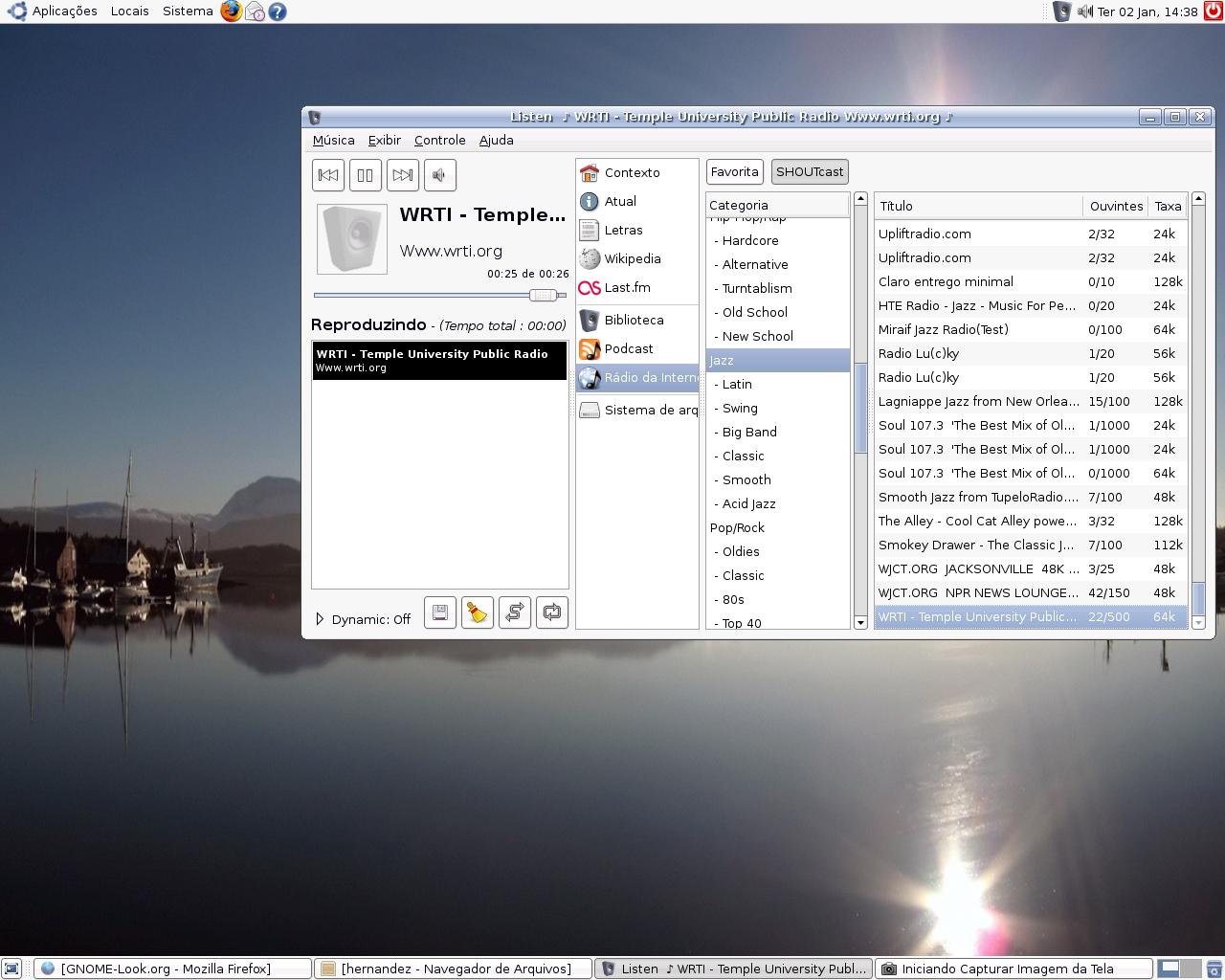
Task: Open the Exibir menu
Action: pos(385,140)
